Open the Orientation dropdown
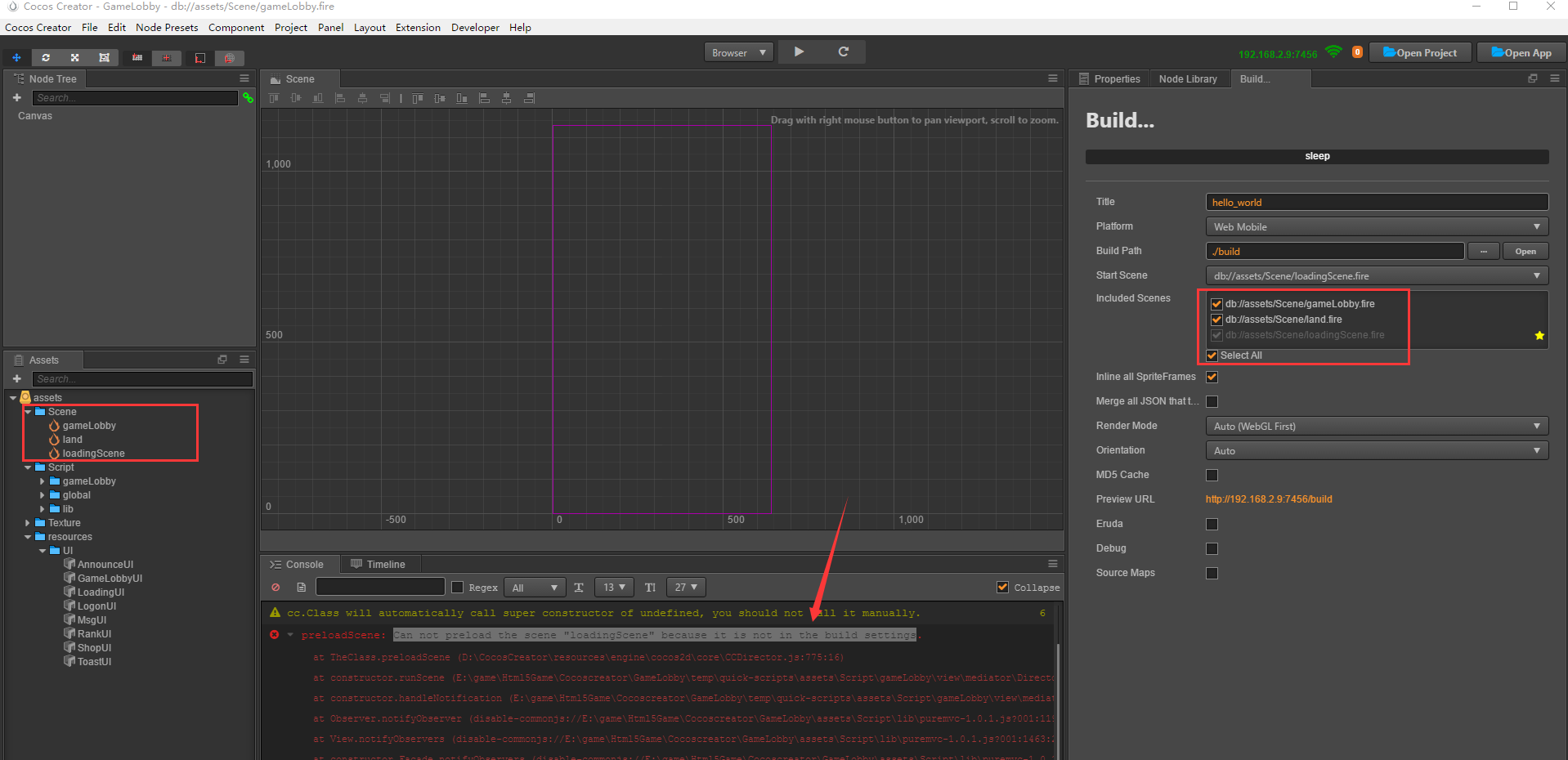The image size is (1568, 760). (x=1377, y=450)
